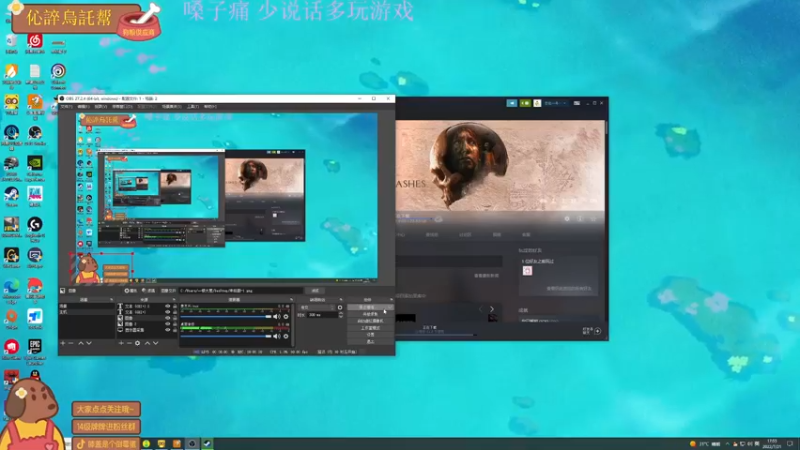This screenshot has height=450, width=800.
Task: Open the Tools menu in OBS menu bar
Action: [x=193, y=107]
